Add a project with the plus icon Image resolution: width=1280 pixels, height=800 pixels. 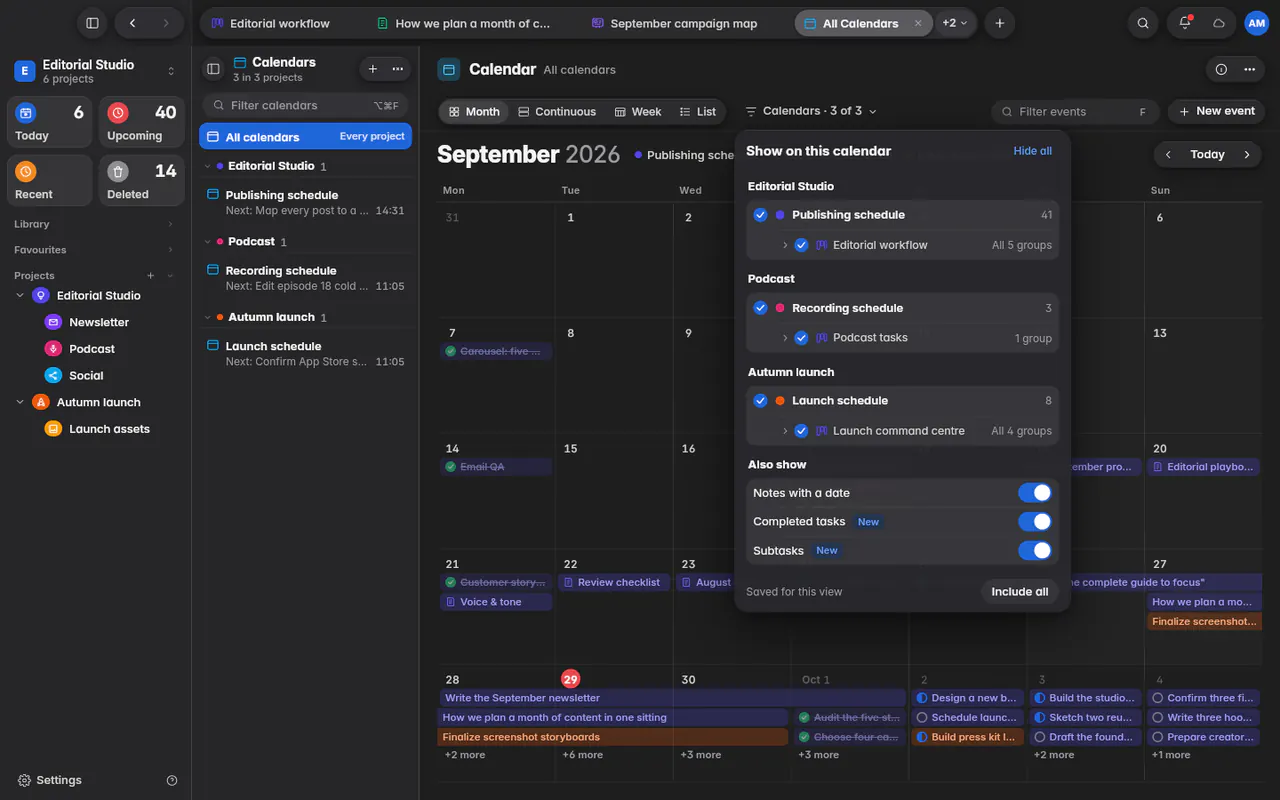coord(151,275)
